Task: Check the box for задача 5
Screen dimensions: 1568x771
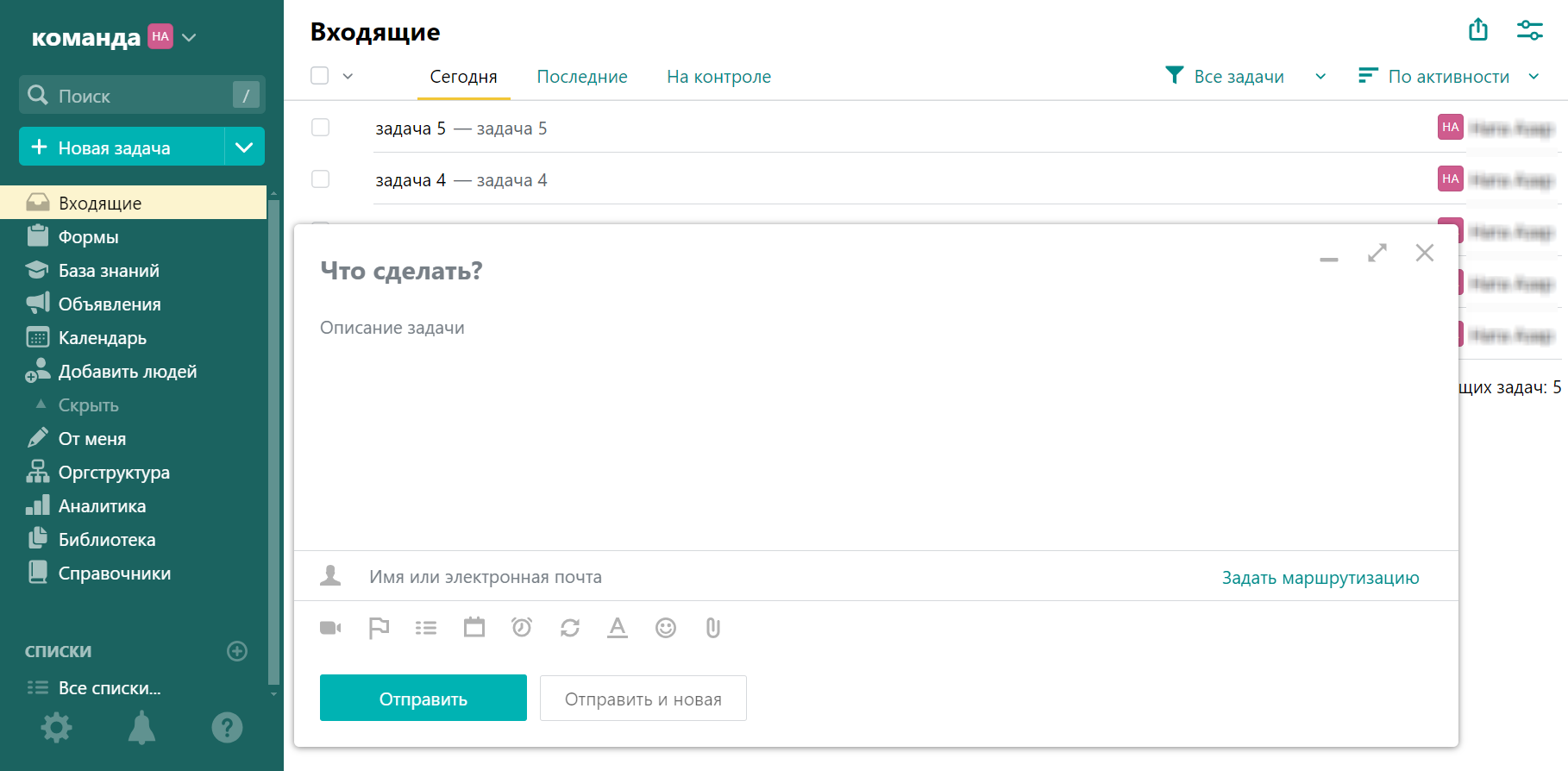Action: pyautogui.click(x=321, y=128)
